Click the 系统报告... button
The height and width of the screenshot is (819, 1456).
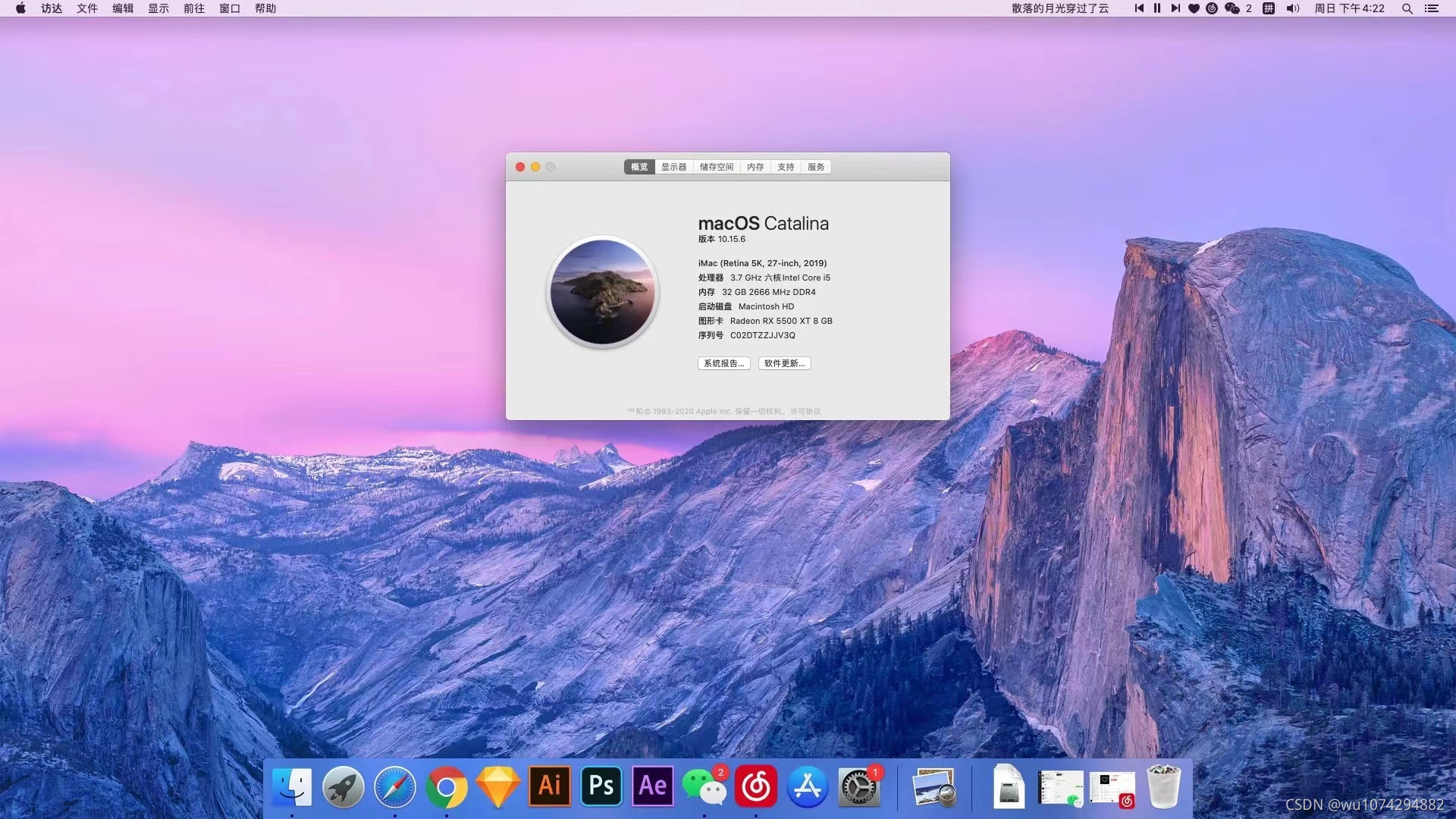[724, 363]
